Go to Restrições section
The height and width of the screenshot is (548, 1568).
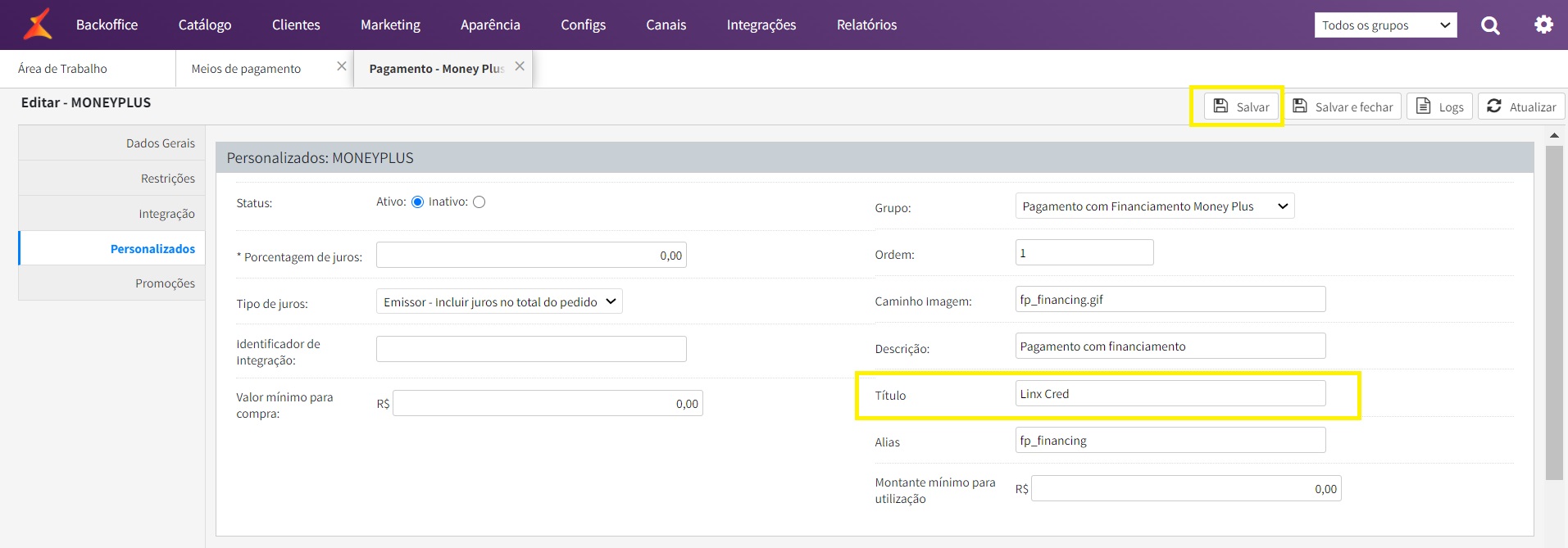[x=111, y=178]
